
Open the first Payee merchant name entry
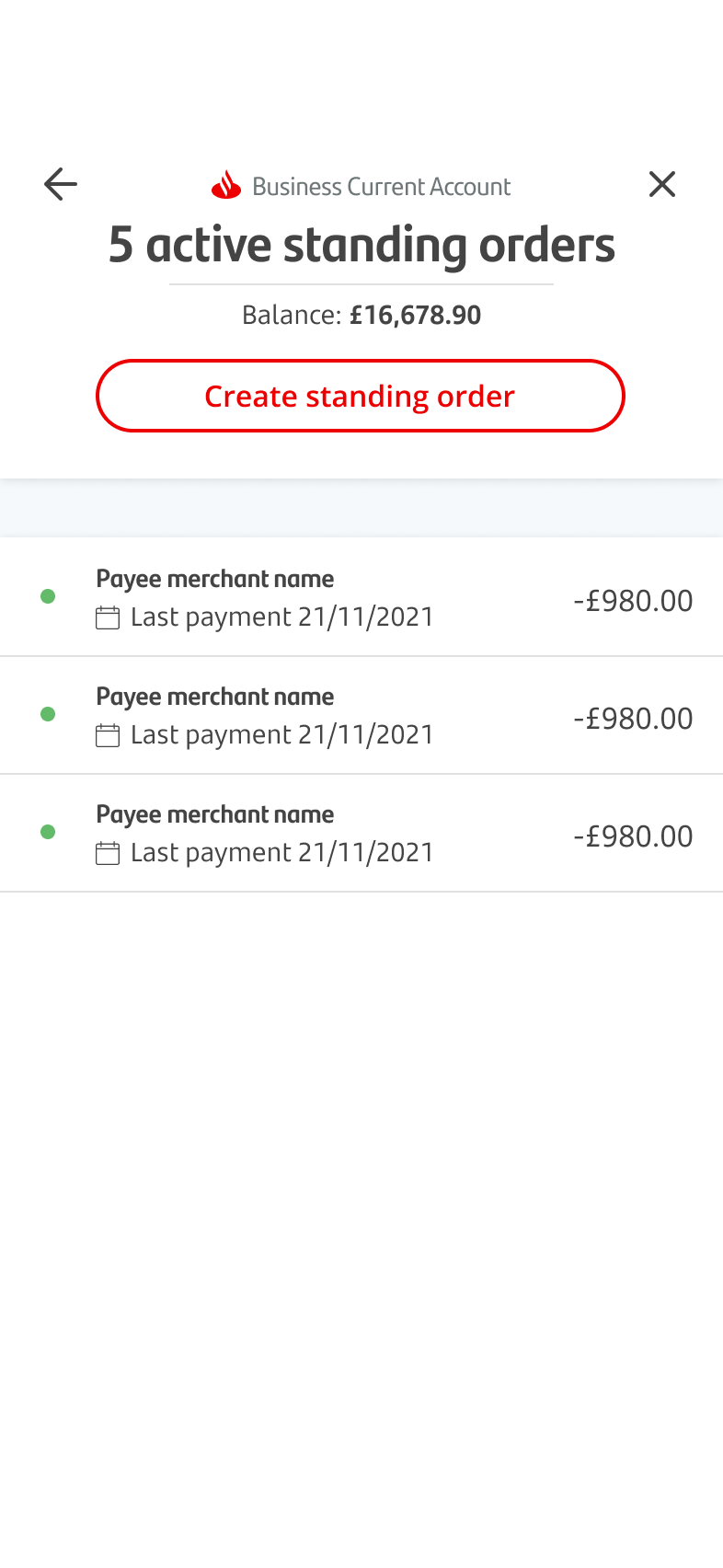[x=215, y=579]
